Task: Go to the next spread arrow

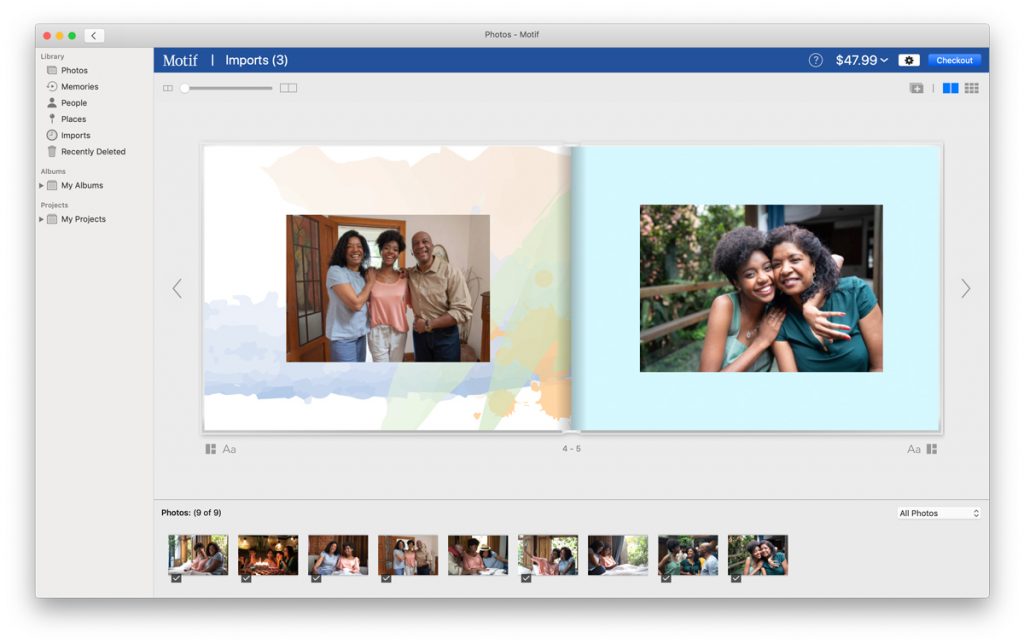Action: point(965,288)
